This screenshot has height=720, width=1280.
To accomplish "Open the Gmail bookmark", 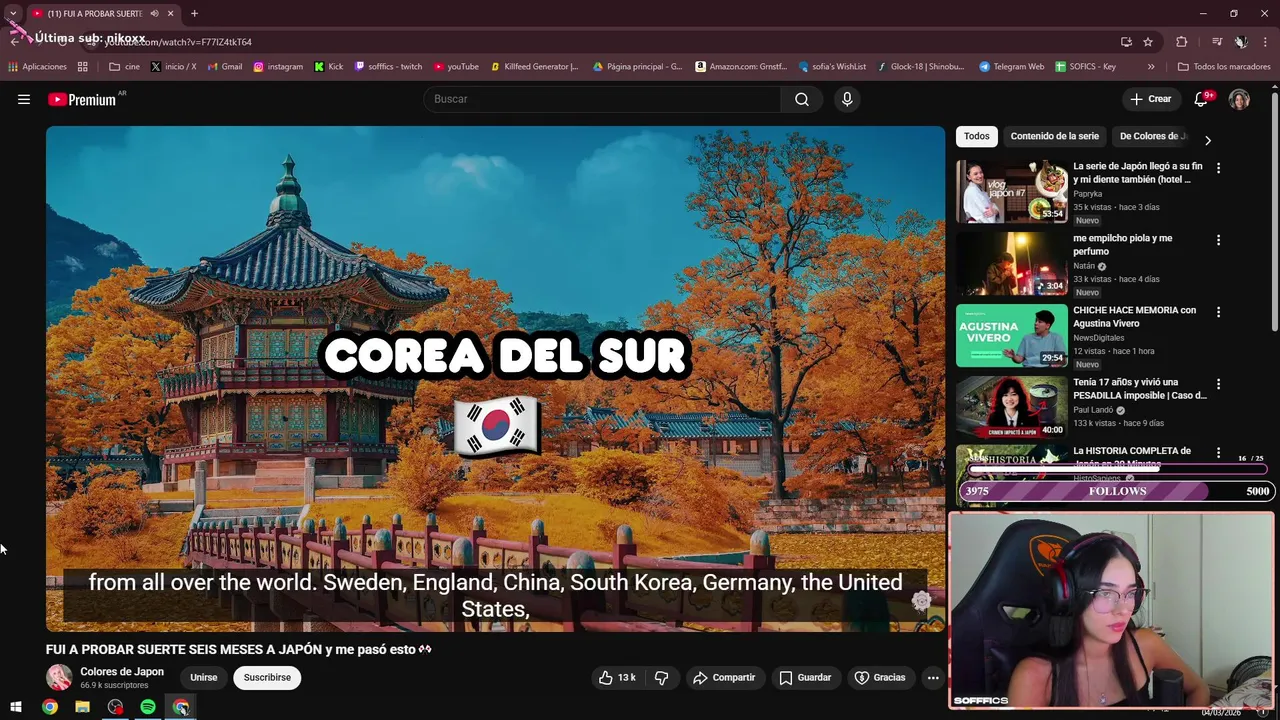I will pos(225,67).
